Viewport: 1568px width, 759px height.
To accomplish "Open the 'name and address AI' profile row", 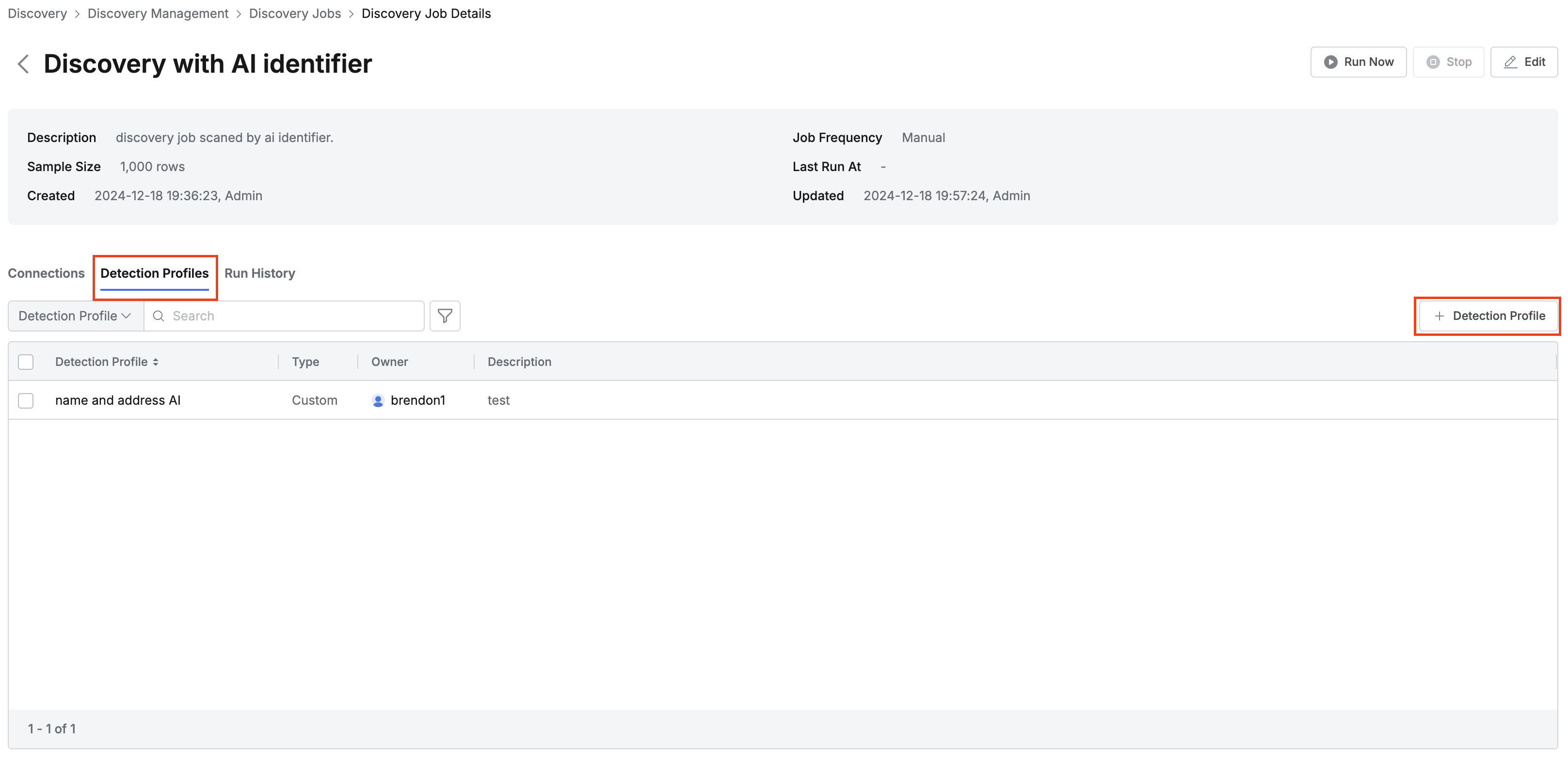I will 118,400.
